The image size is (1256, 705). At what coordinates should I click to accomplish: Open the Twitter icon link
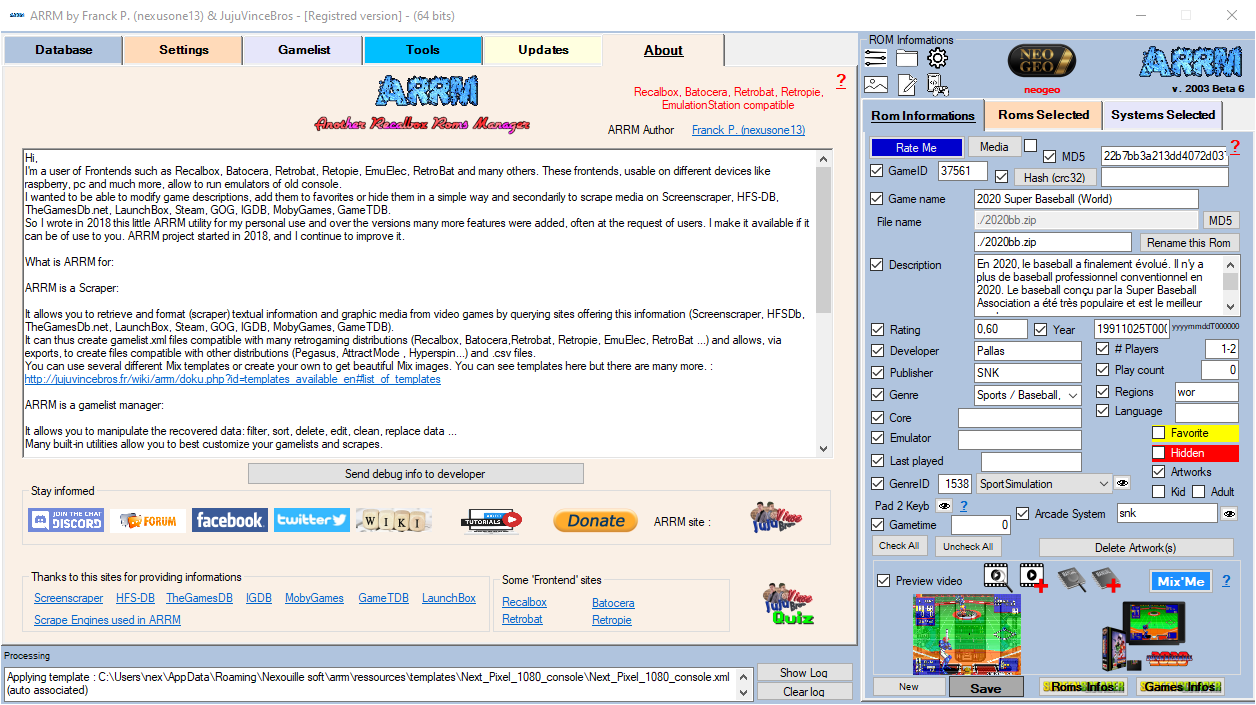tap(311, 520)
